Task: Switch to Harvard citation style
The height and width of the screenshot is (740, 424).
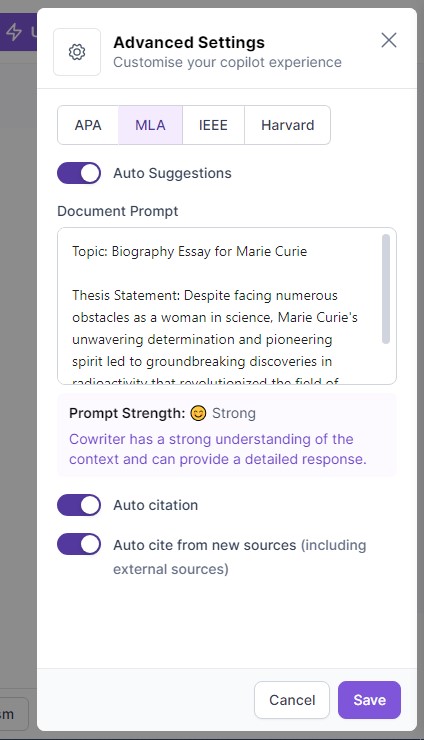Action: 288,125
